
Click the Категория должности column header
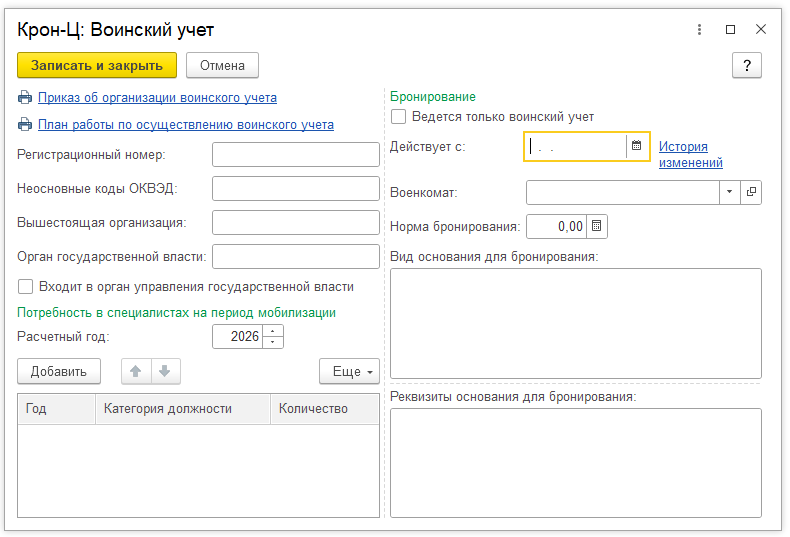coord(183,409)
